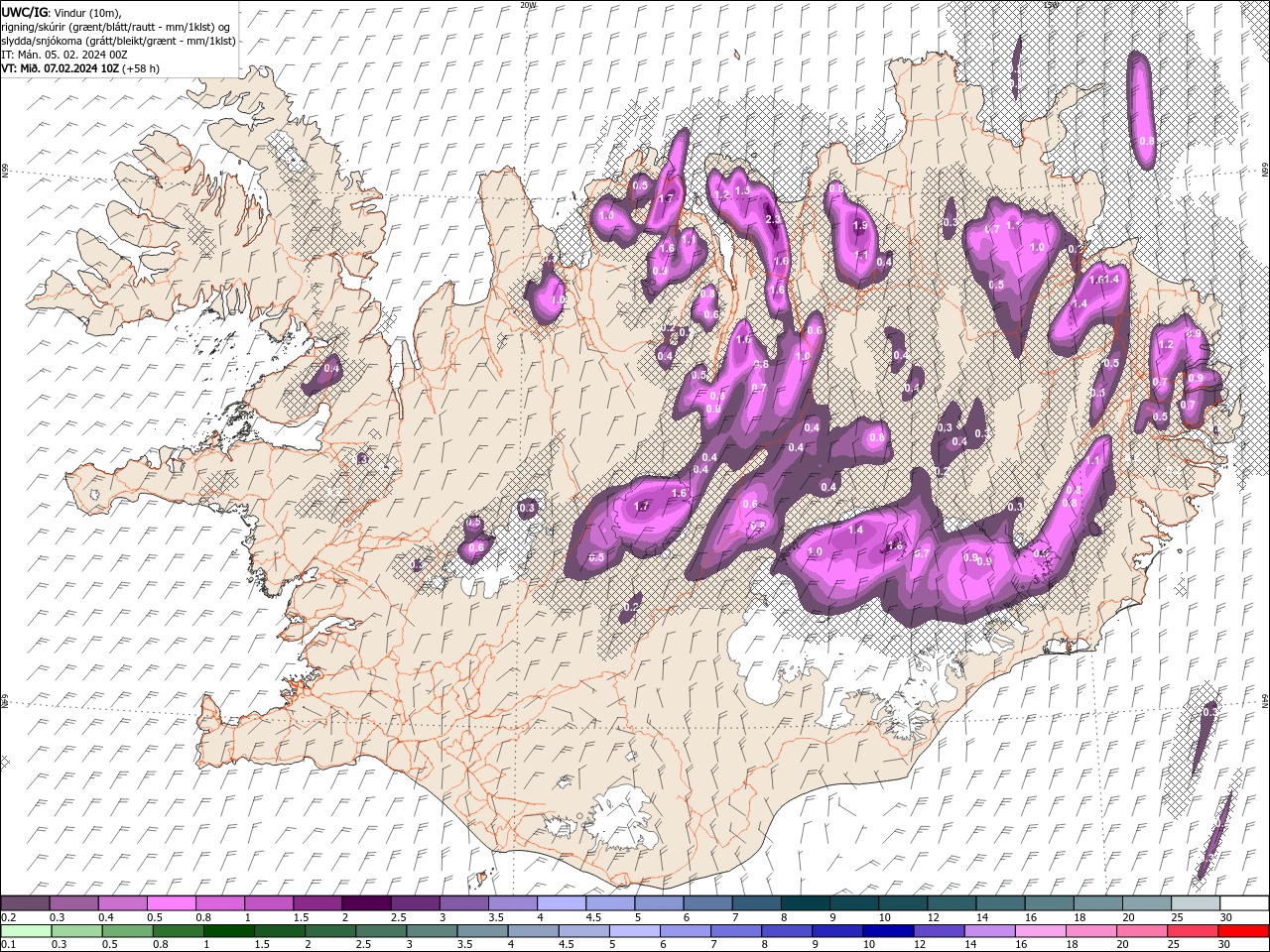Pick the red rain swatch between 25 and 30
This screenshot has height=952, width=1270.
(1193, 931)
